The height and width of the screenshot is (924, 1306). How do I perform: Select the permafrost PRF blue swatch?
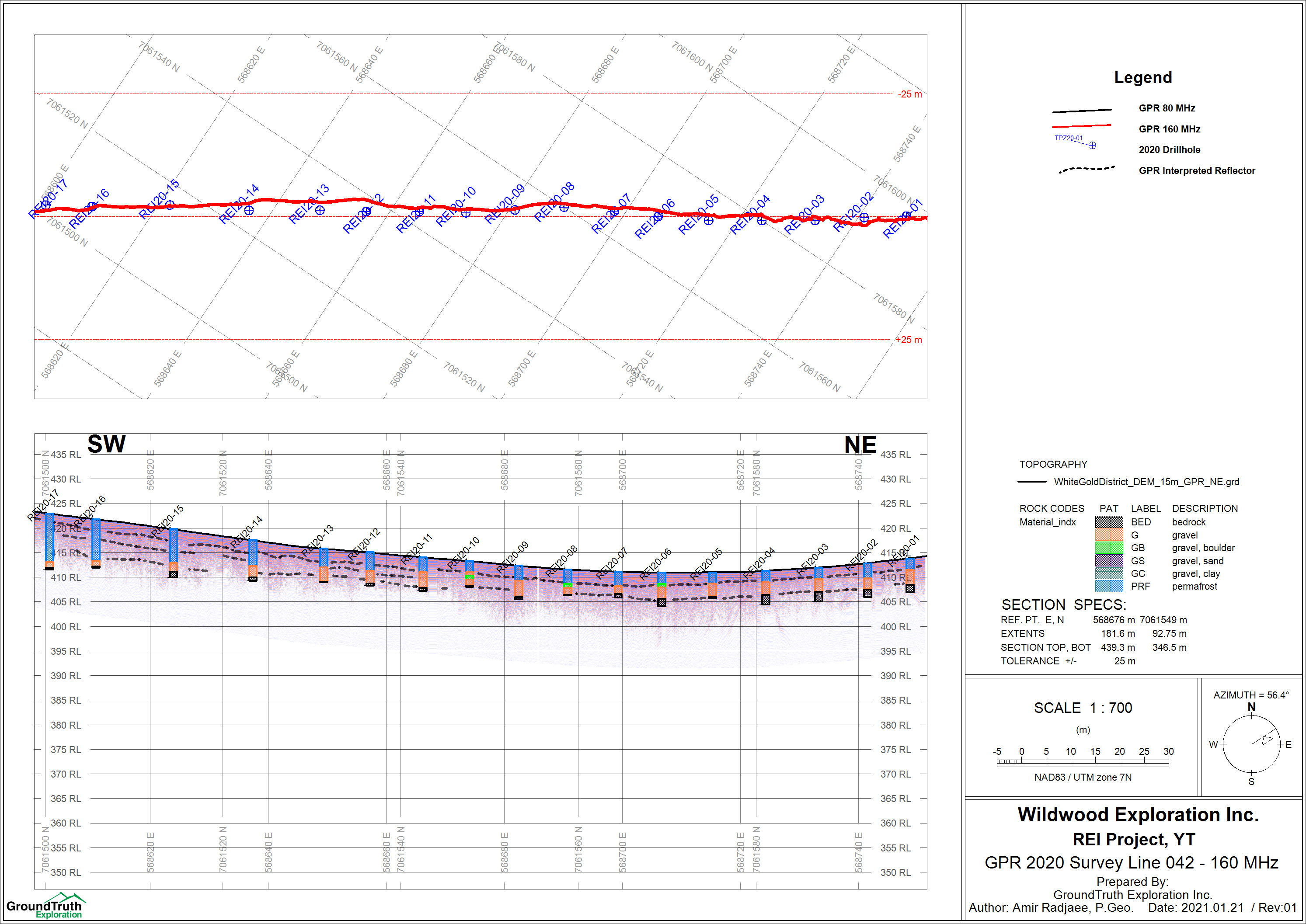pyautogui.click(x=1109, y=586)
